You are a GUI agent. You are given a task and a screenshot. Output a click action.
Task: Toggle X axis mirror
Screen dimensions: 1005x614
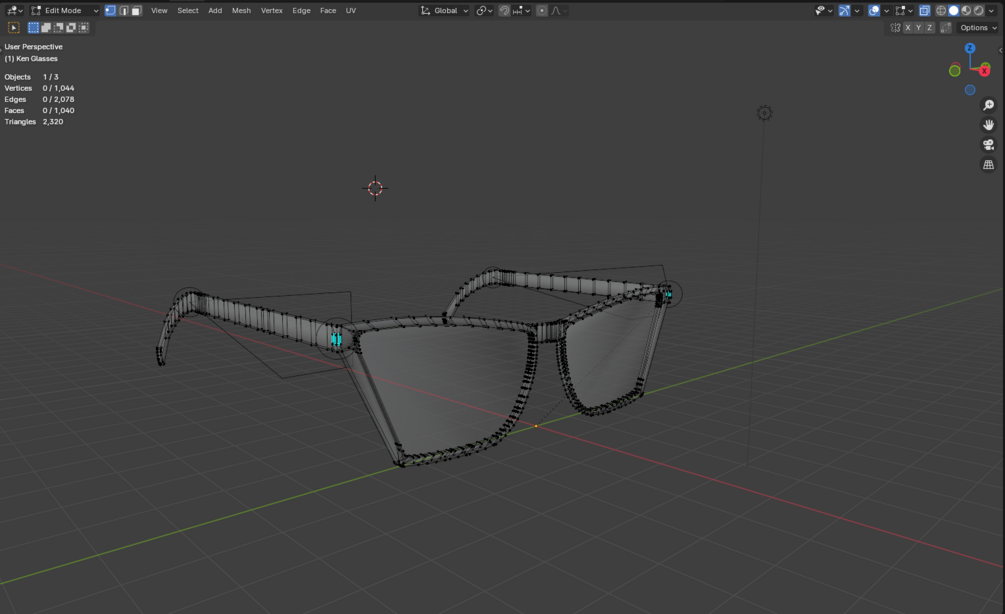click(x=908, y=28)
